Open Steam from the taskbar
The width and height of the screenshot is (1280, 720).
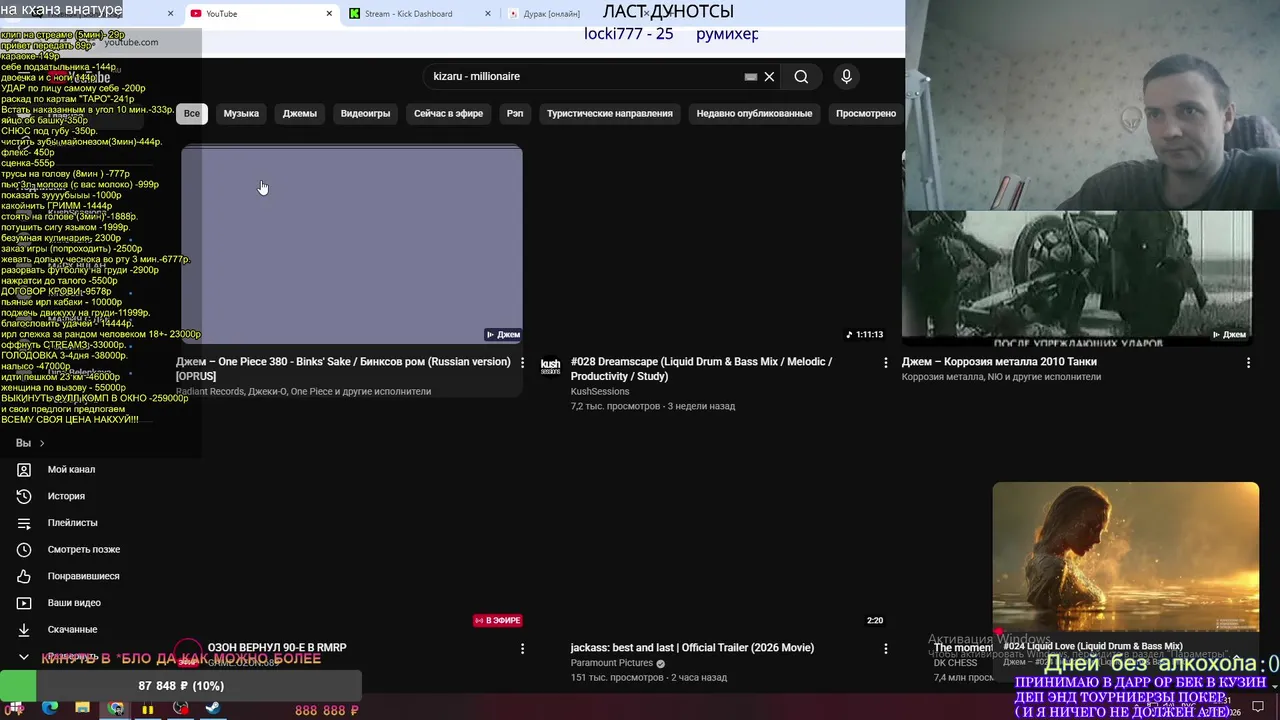pyautogui.click(x=213, y=708)
